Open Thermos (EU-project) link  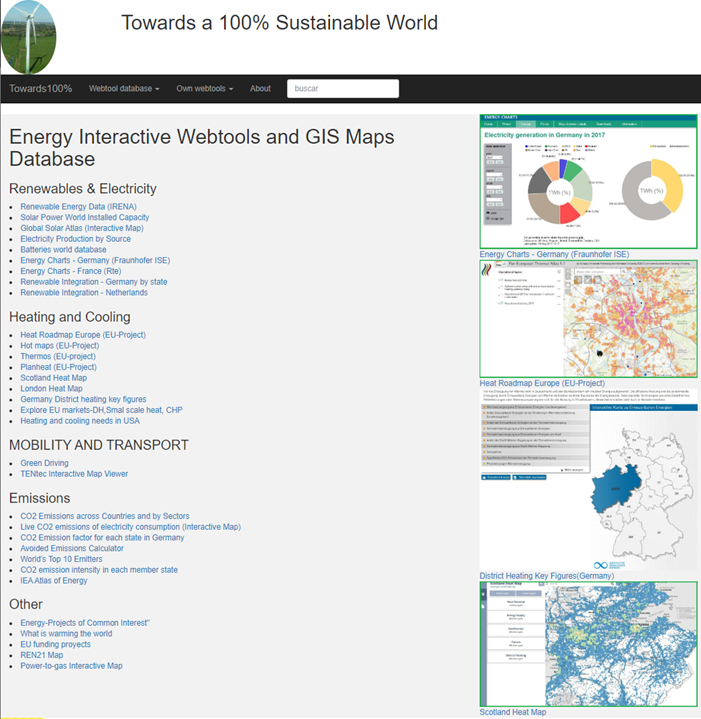[58, 356]
